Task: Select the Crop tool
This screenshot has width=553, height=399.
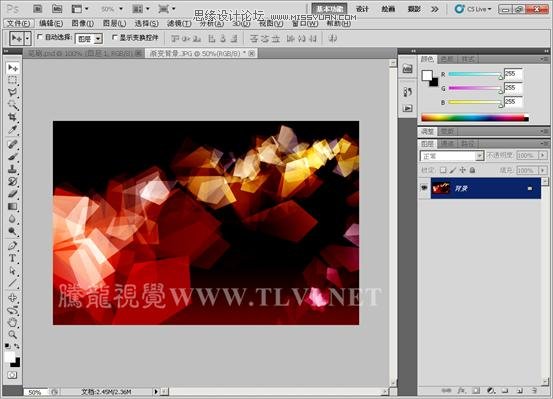Action: 13,117
